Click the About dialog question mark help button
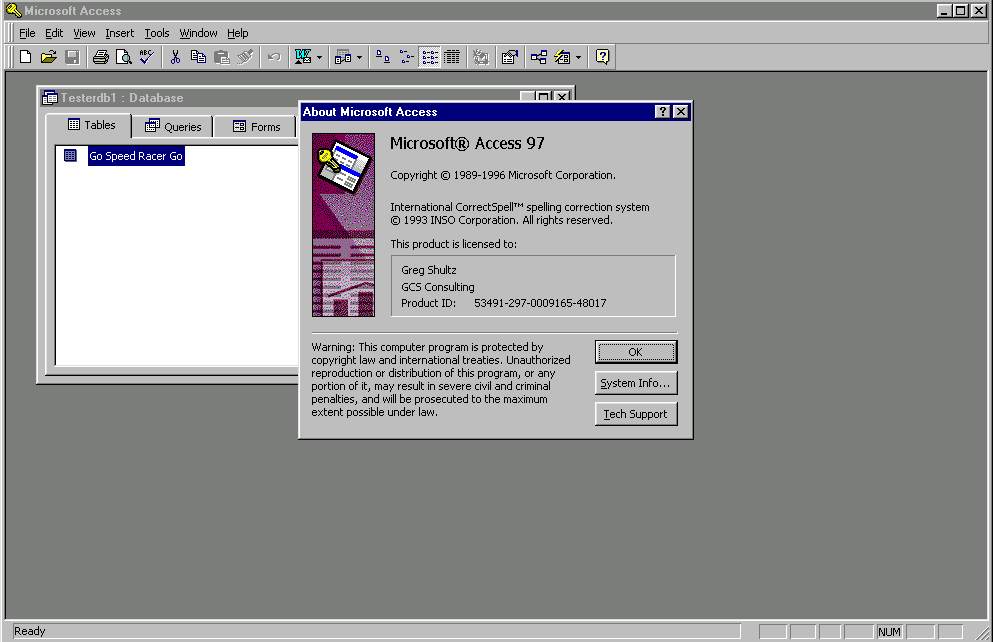Screen dimensions: 993x642 coord(662,111)
